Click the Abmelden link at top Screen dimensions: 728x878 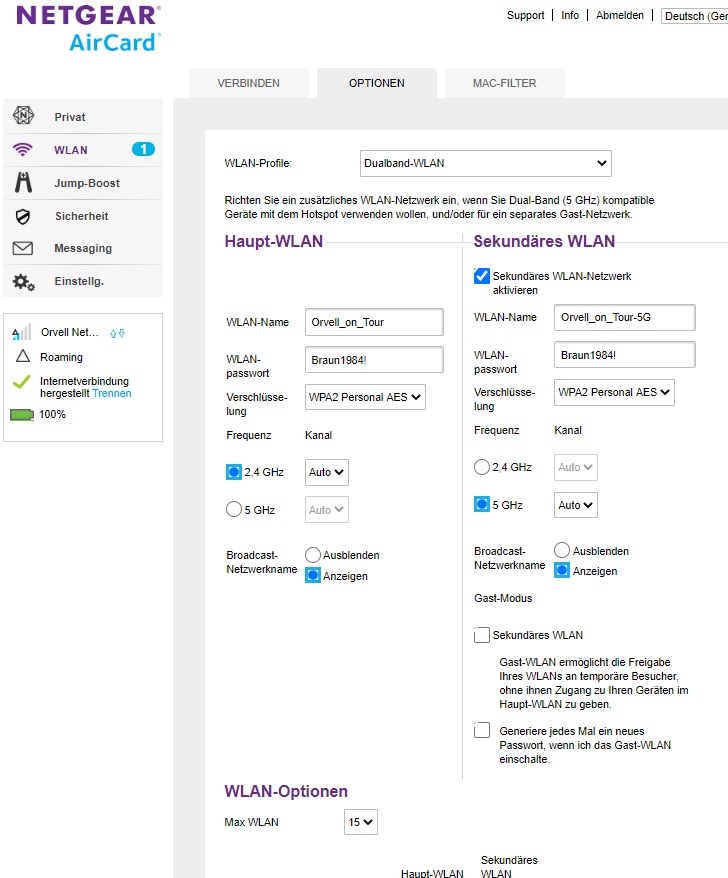619,15
